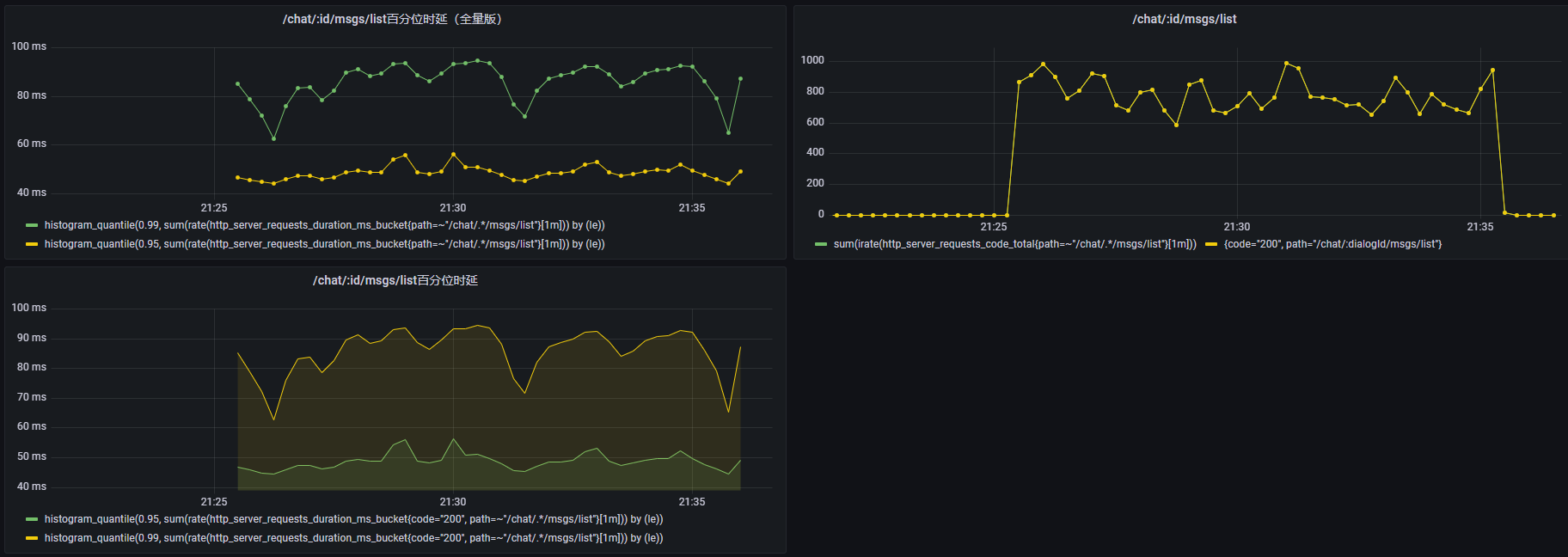This screenshot has width=1568, height=557.
Task: Click the green swatch of the 0.99 全量版 legend
Action: (x=32, y=225)
